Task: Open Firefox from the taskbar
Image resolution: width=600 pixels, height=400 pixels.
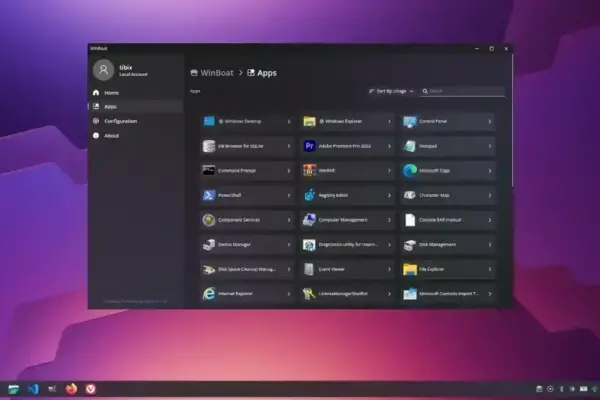Action: pyautogui.click(x=71, y=389)
